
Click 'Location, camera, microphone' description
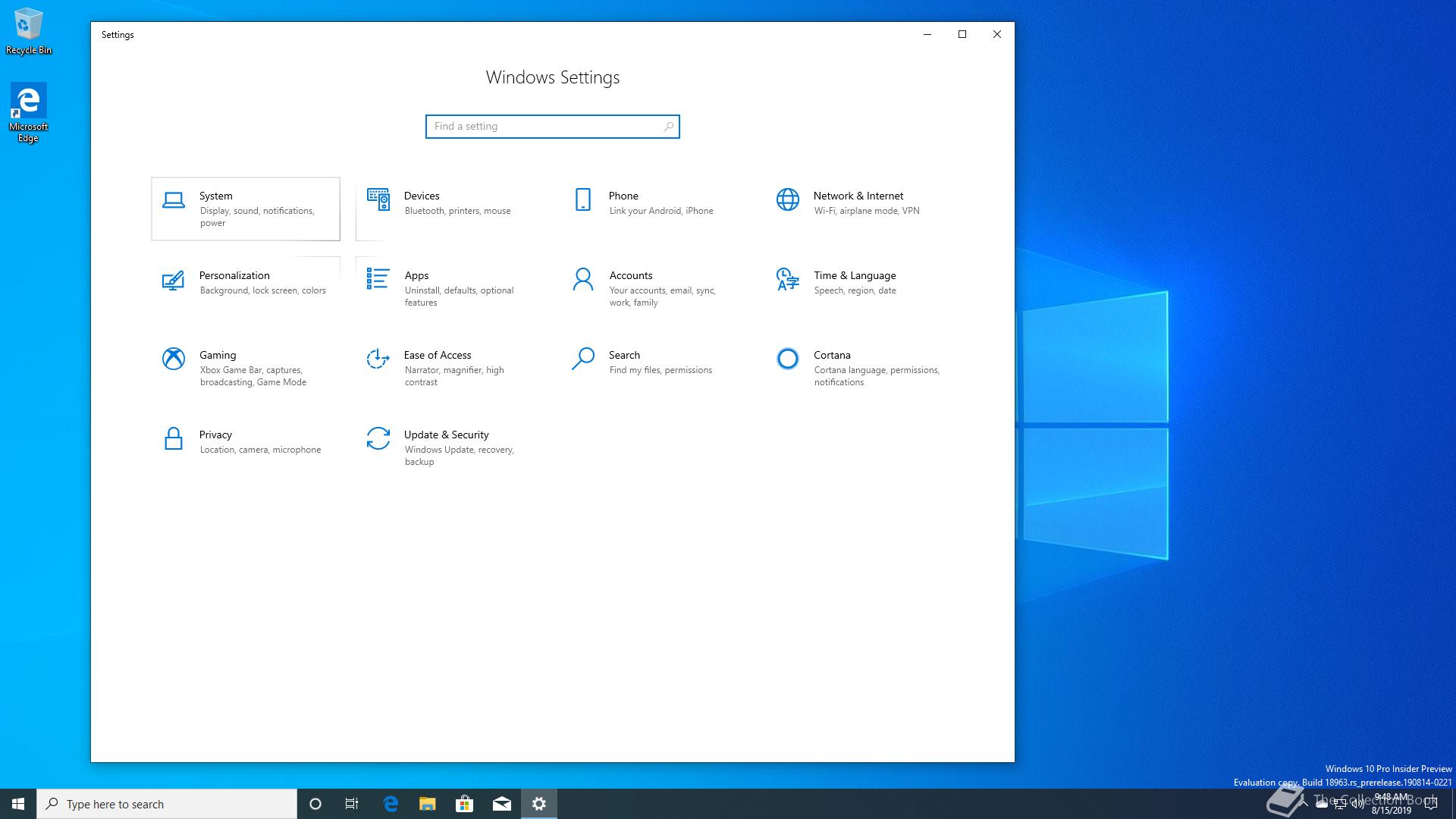pos(260,450)
